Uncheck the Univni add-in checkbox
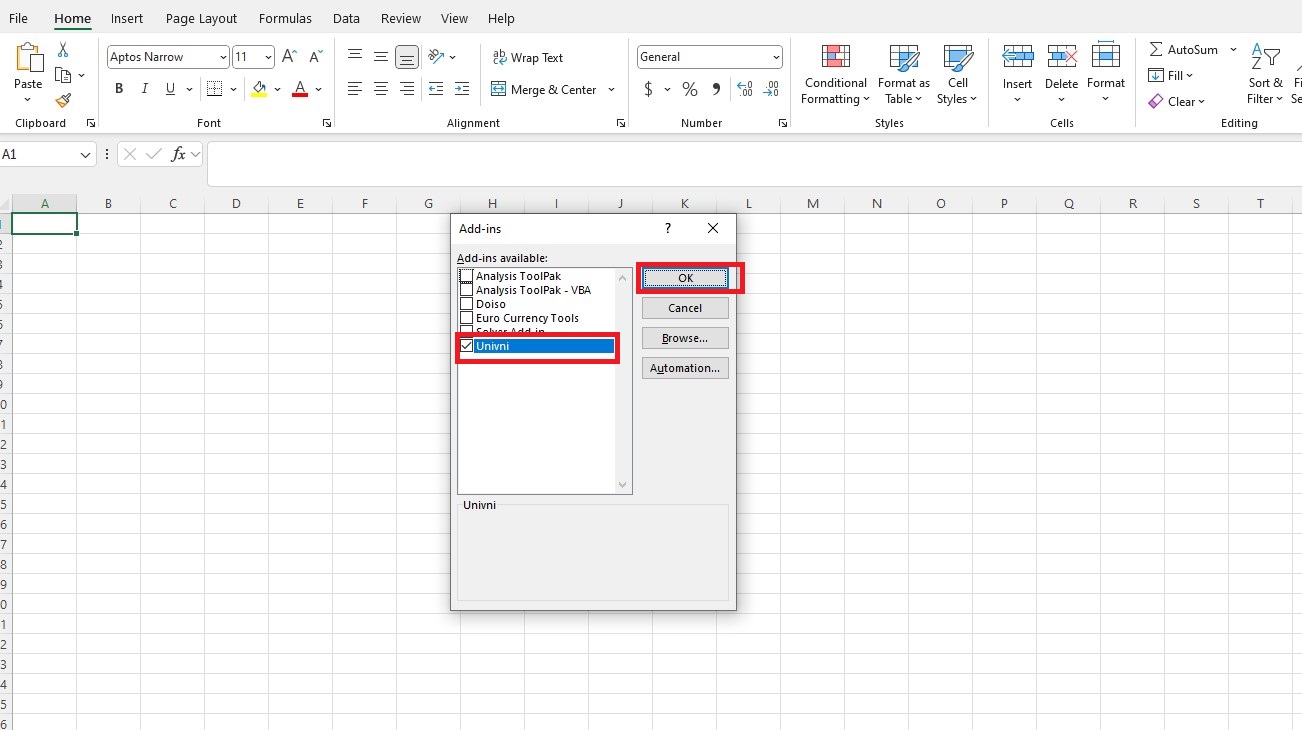This screenshot has height=730, width=1302. (x=466, y=346)
